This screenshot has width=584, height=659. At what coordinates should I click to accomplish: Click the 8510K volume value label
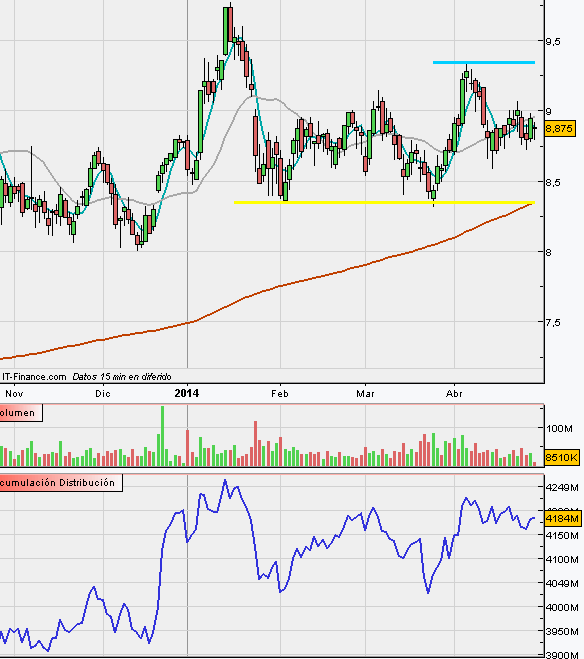coord(561,457)
